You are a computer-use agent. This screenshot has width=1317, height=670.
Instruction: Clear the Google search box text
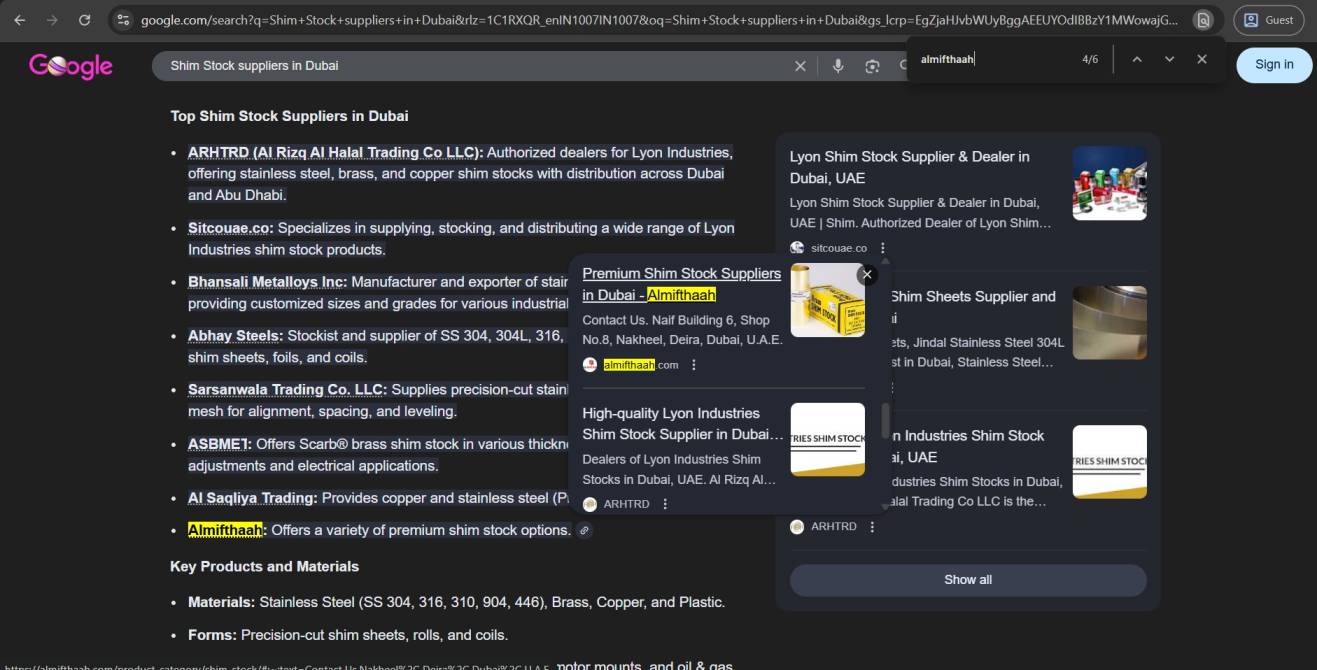(x=800, y=66)
